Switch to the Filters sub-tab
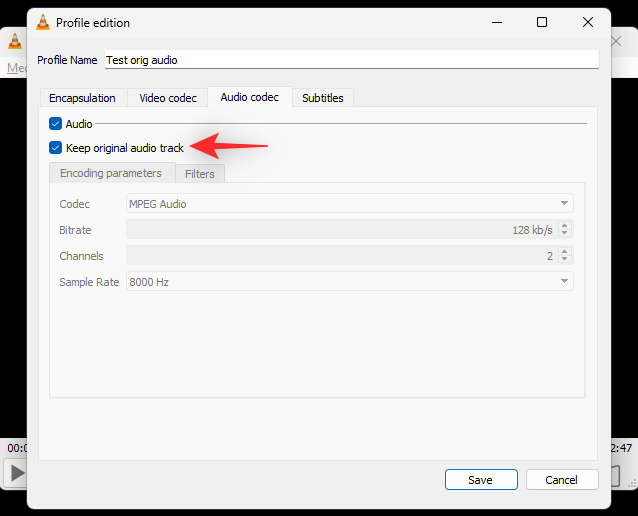Screen dimensions: 638x516 200,174
